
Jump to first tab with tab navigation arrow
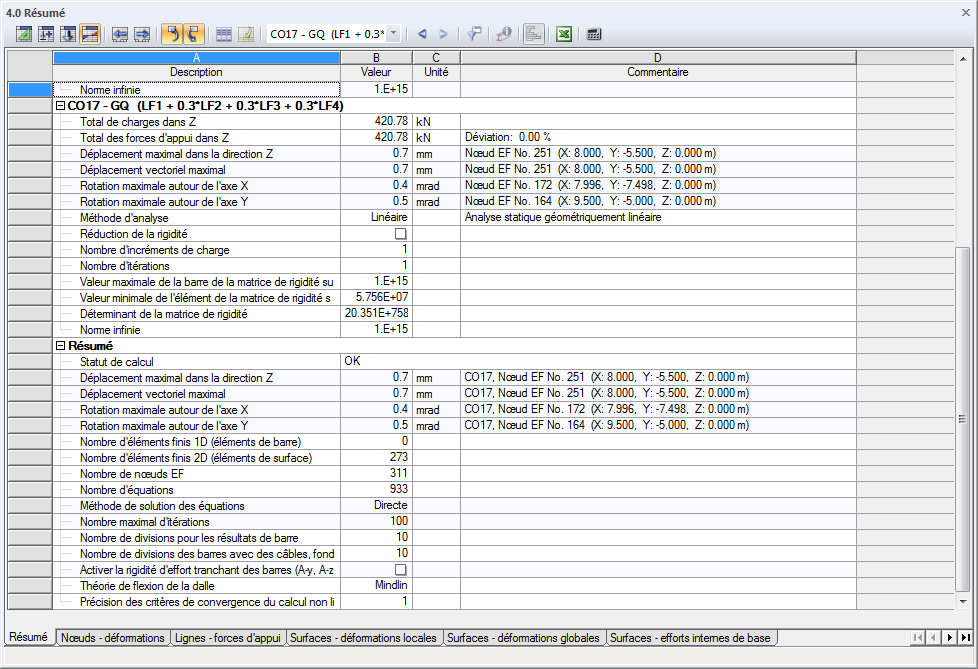coord(917,637)
